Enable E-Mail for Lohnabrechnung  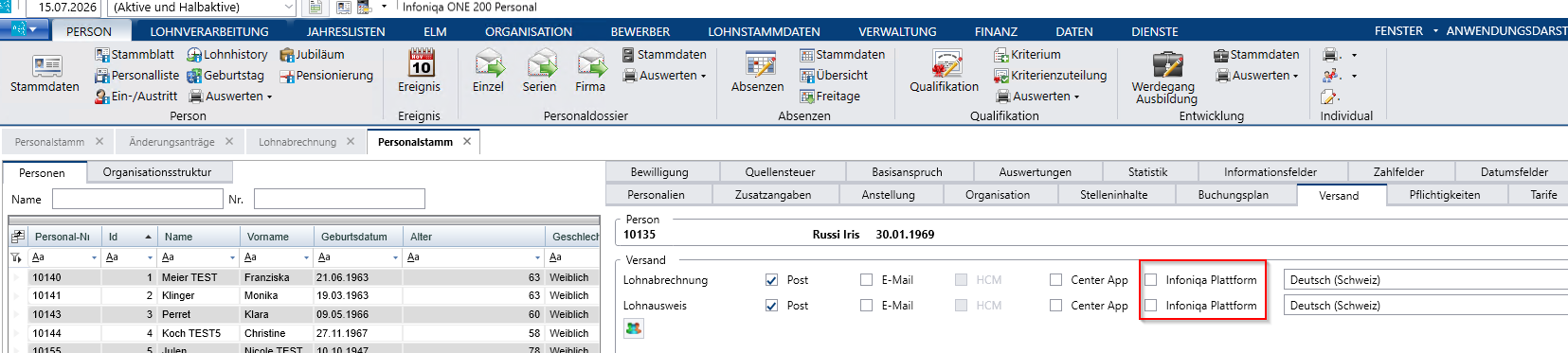pyautogui.click(x=866, y=280)
